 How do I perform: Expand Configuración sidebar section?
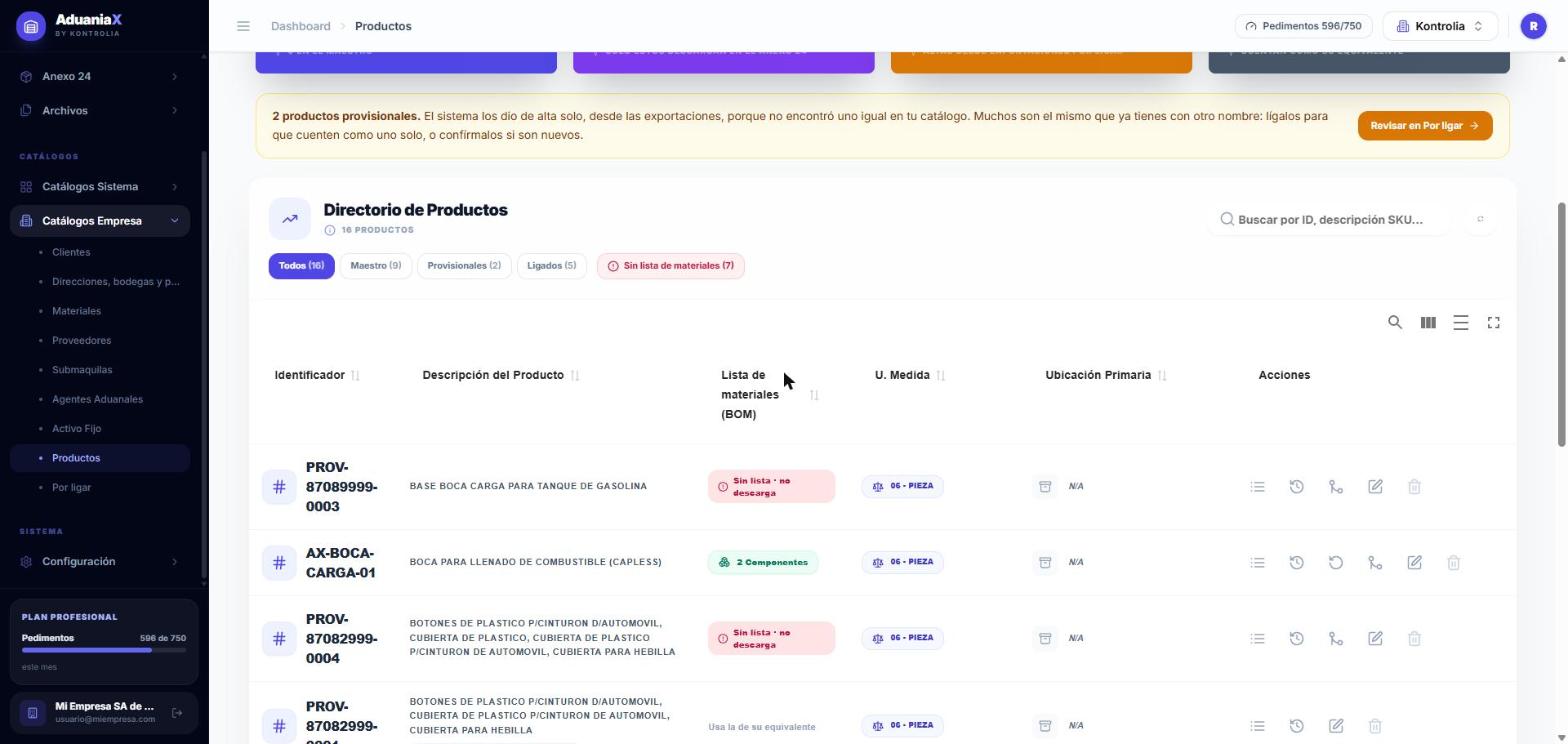(100, 561)
